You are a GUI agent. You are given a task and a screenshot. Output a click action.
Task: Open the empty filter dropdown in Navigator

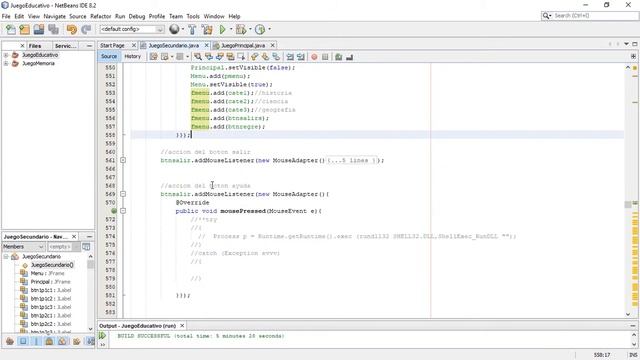coord(63,247)
